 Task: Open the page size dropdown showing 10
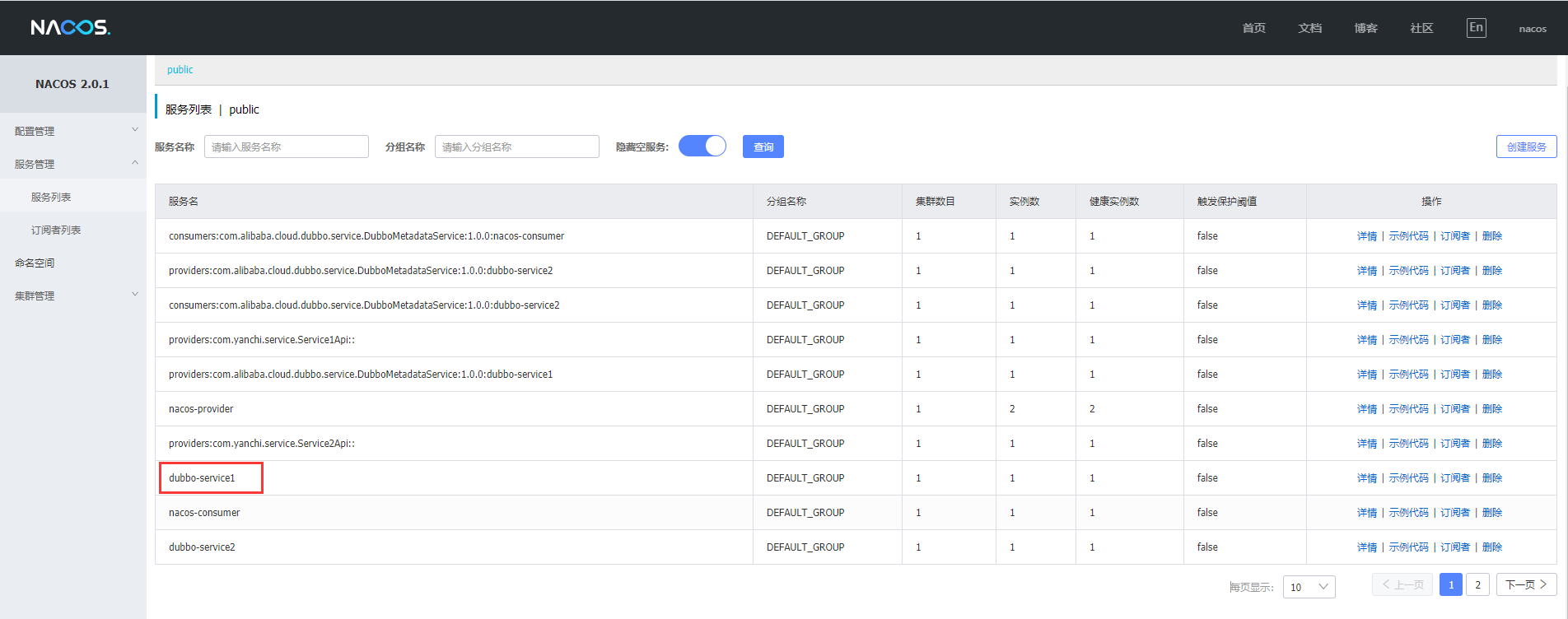pos(1309,587)
